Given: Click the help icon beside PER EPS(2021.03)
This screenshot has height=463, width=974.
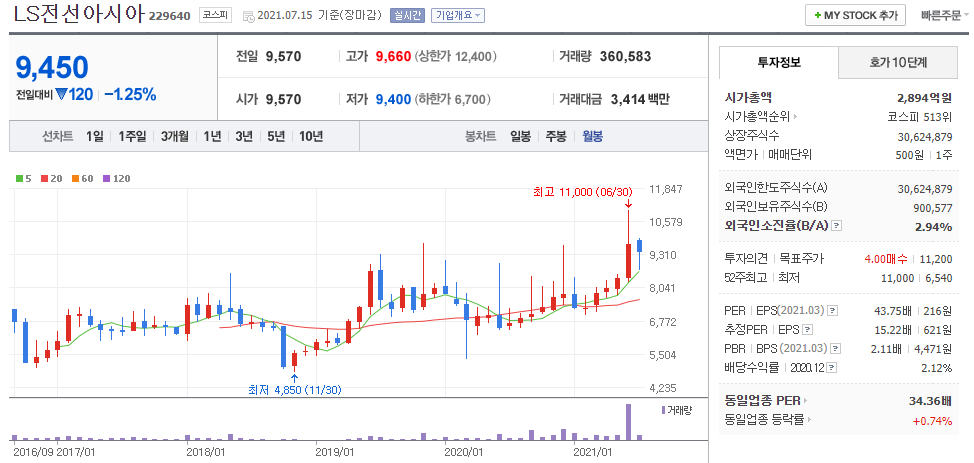Looking at the screenshot, I should click(832, 310).
